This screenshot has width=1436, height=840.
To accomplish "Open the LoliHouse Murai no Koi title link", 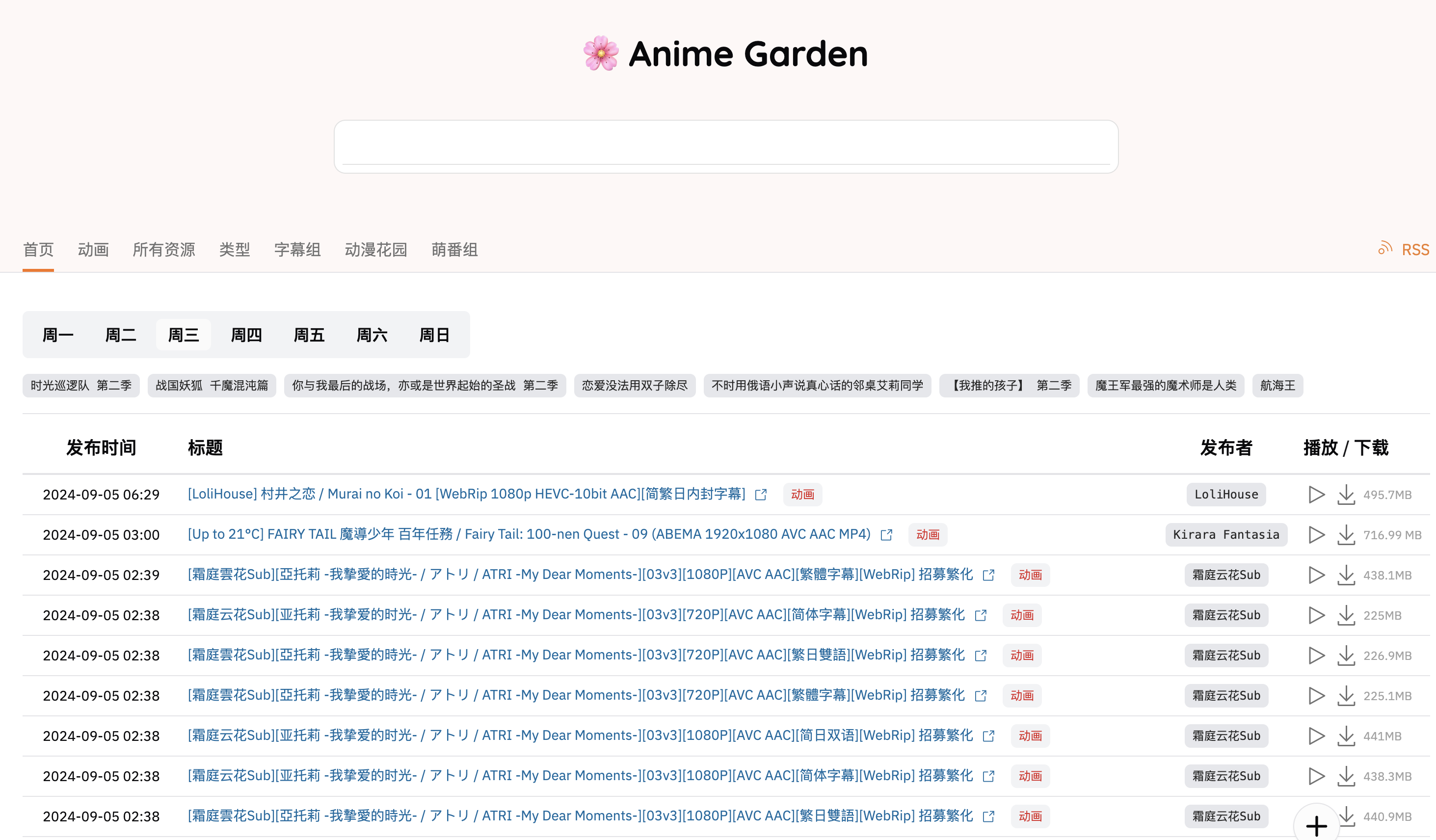I will [467, 494].
